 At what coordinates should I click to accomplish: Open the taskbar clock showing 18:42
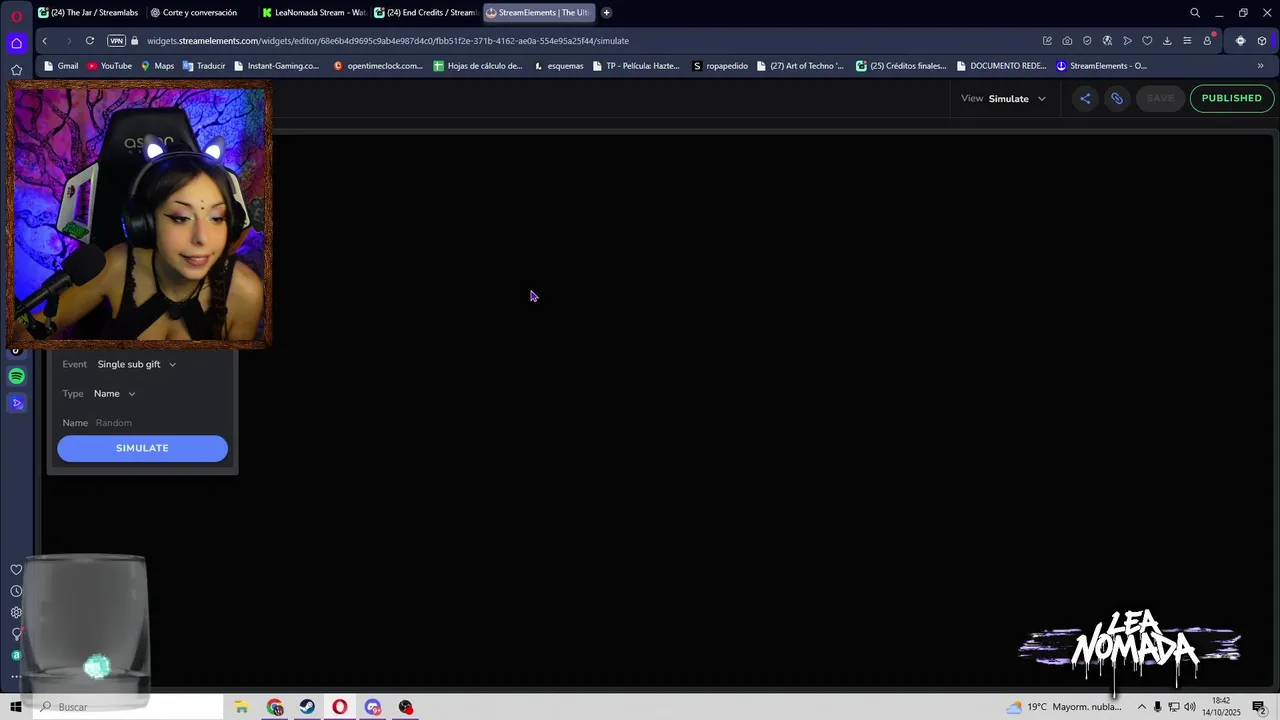(x=1221, y=707)
